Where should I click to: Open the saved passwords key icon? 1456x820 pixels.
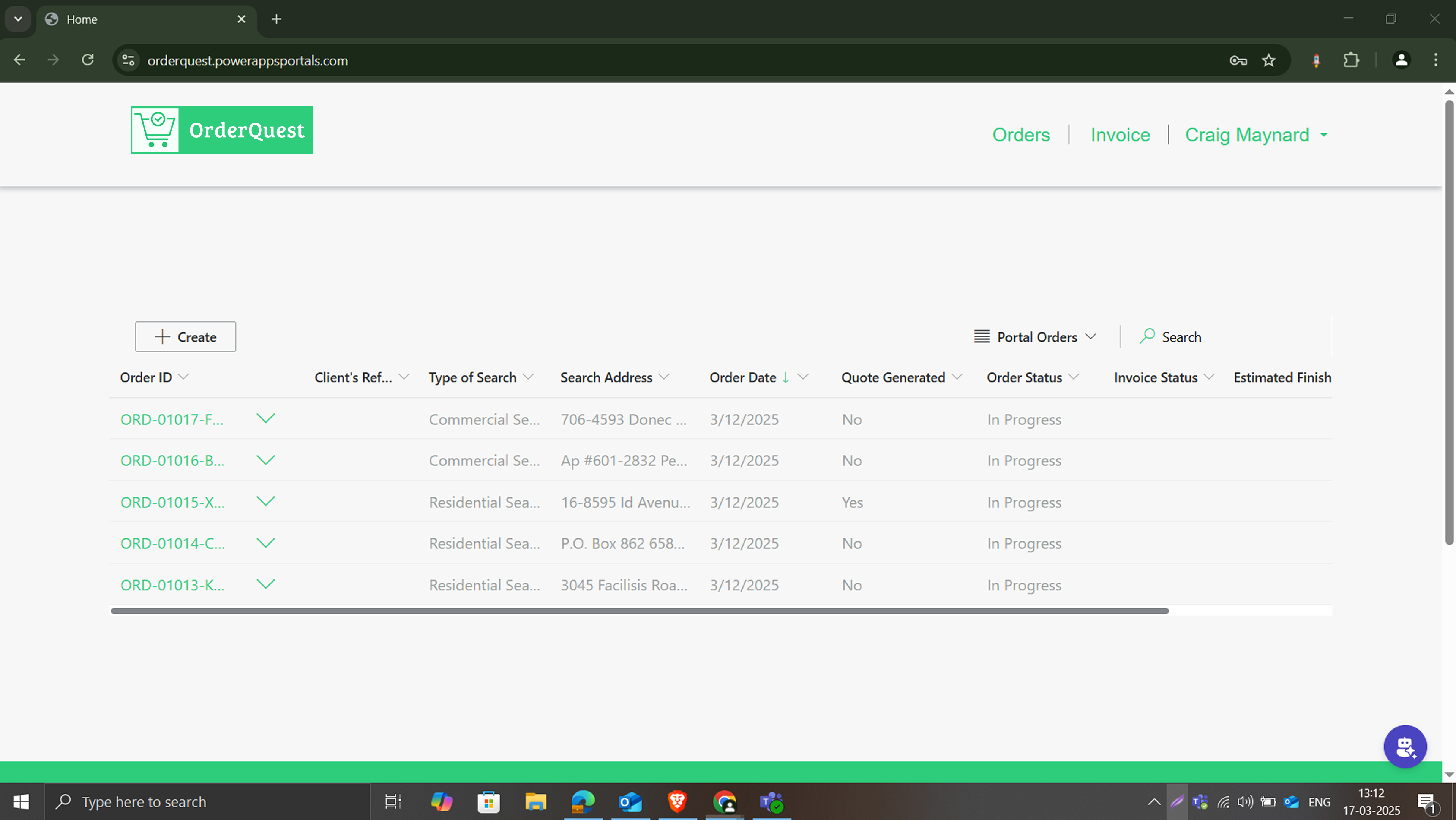tap(1238, 60)
